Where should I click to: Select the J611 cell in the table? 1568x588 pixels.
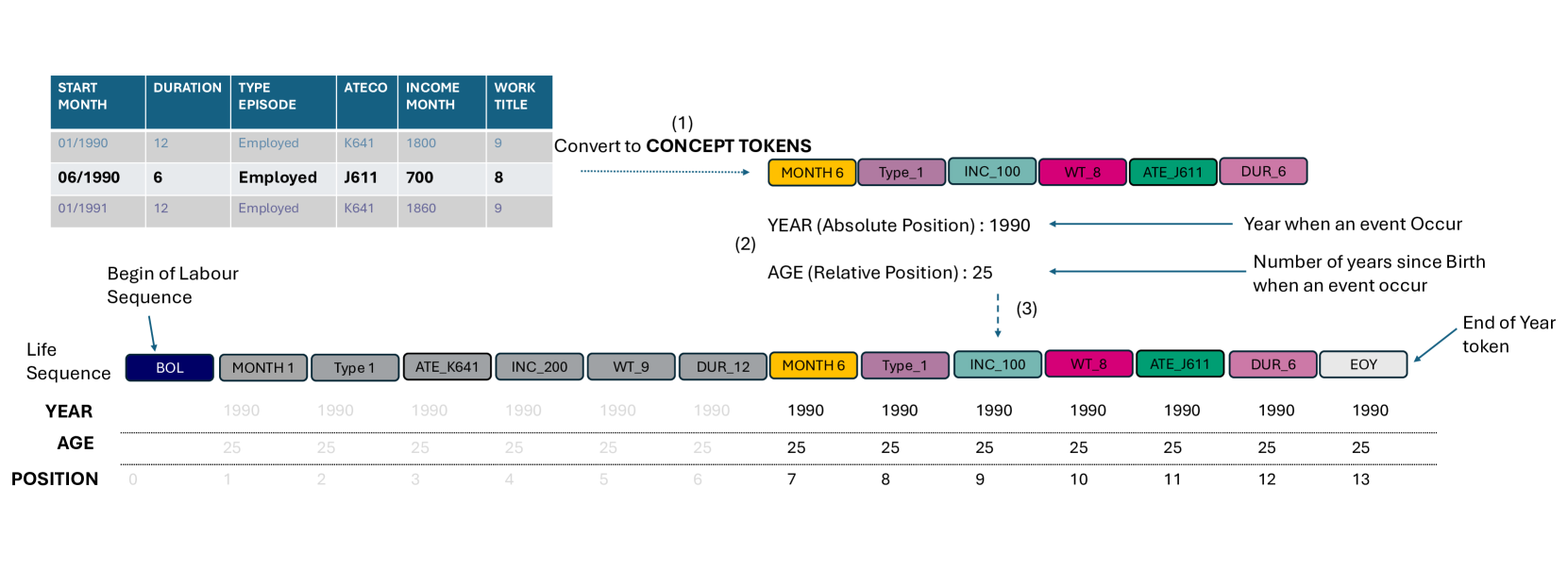[361, 177]
